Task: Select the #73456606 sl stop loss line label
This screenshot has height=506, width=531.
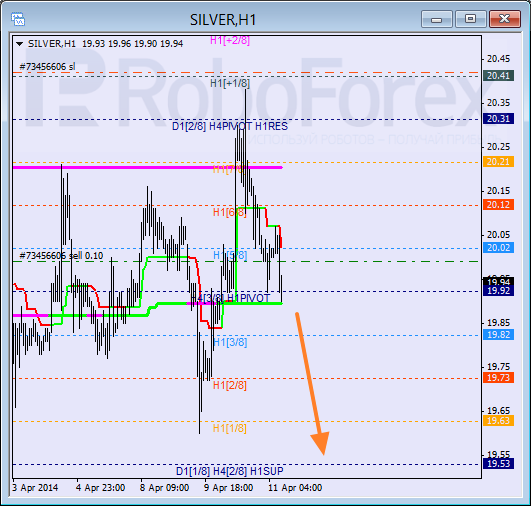Action: (47, 67)
